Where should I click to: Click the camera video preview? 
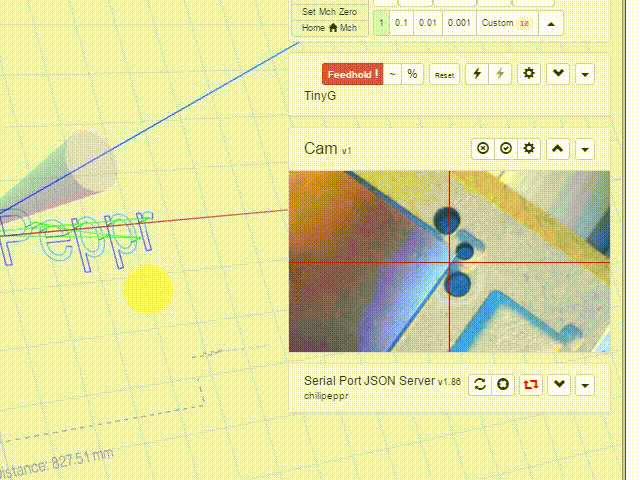[x=449, y=261]
